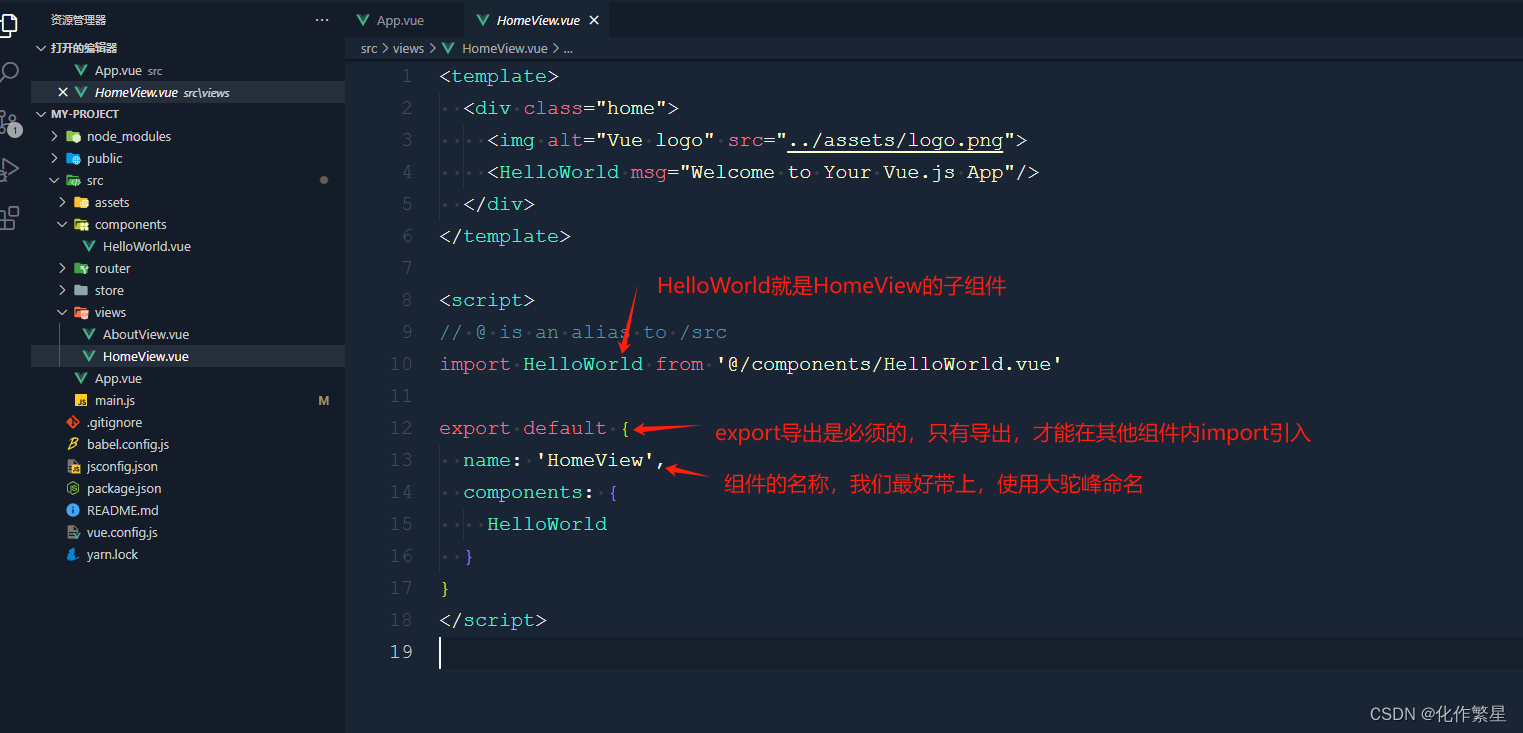Click the .gitignore git file icon
Screen dimensions: 1523x733
point(73,422)
